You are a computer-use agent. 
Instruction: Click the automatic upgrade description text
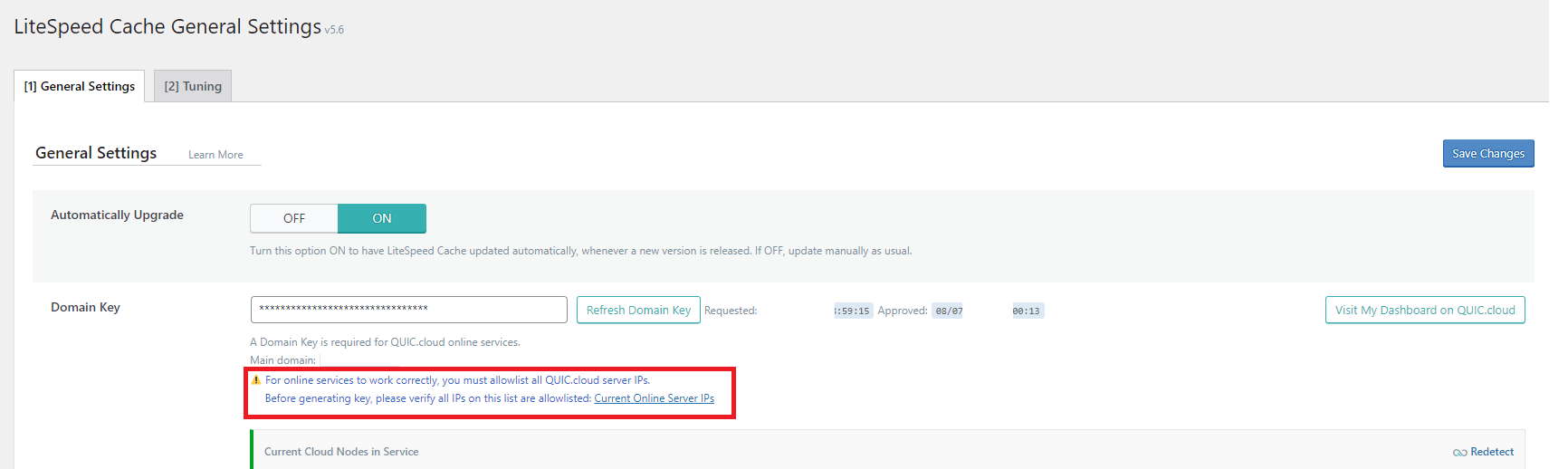point(580,251)
